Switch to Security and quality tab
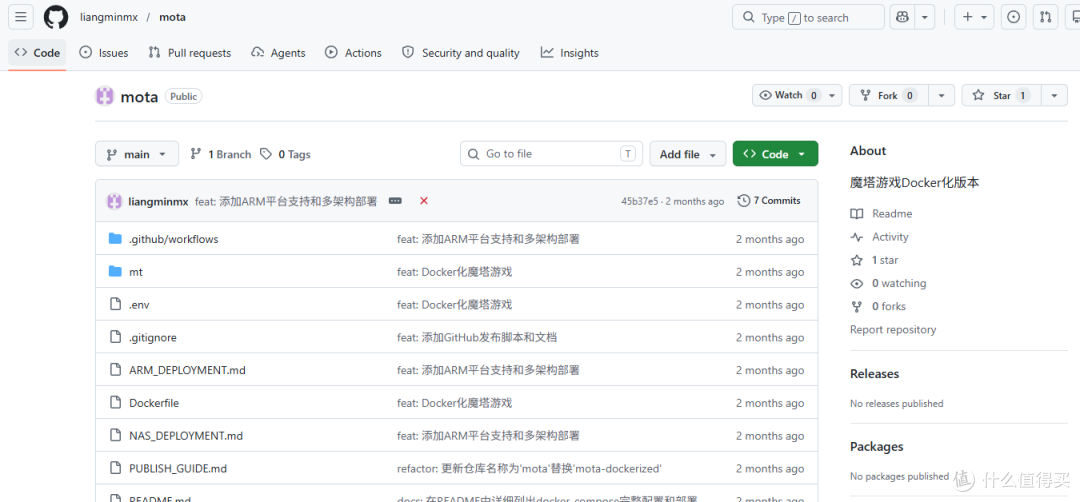The width and height of the screenshot is (1080, 502). click(461, 53)
